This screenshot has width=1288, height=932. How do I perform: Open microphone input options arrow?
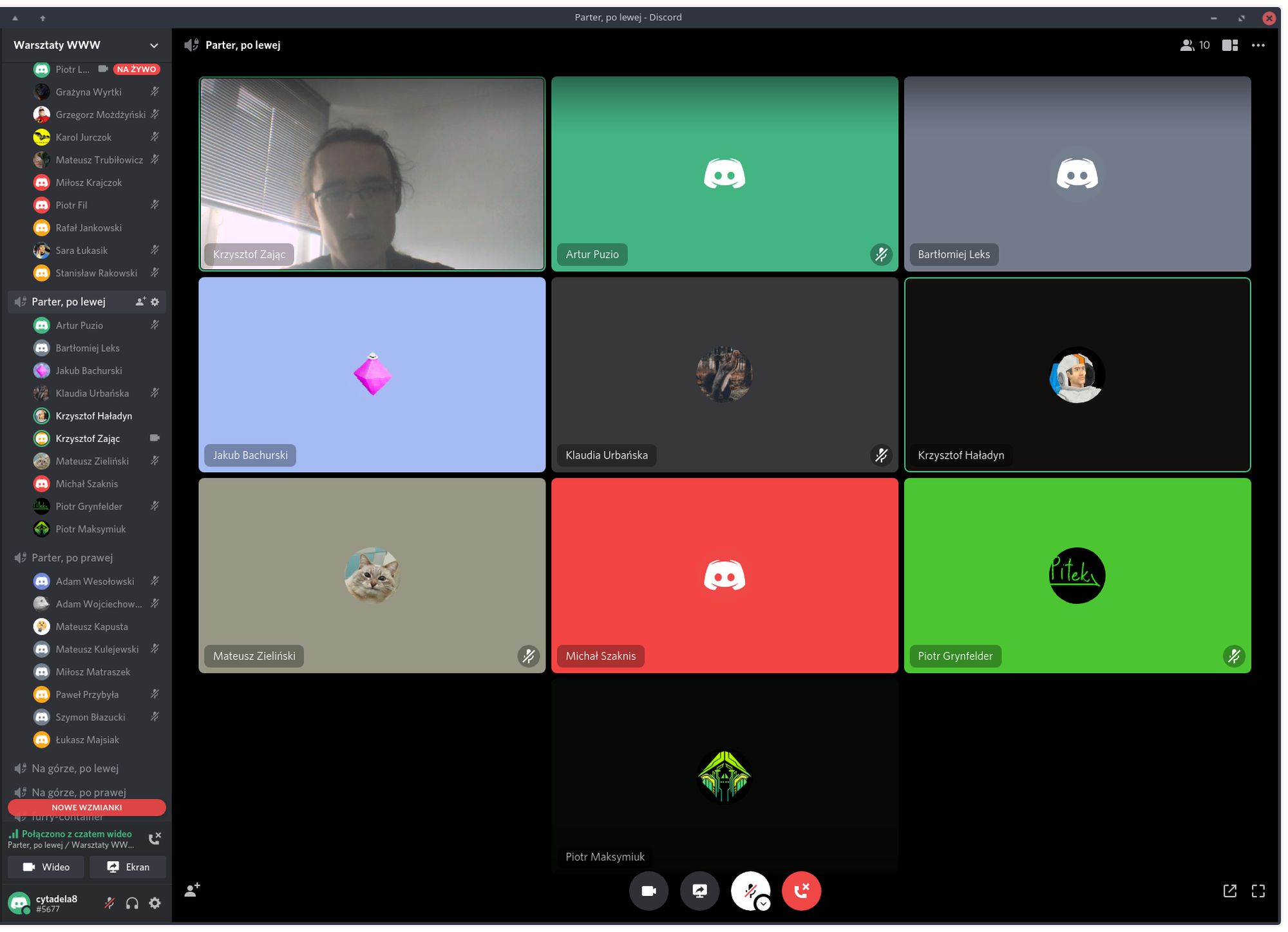pos(763,904)
